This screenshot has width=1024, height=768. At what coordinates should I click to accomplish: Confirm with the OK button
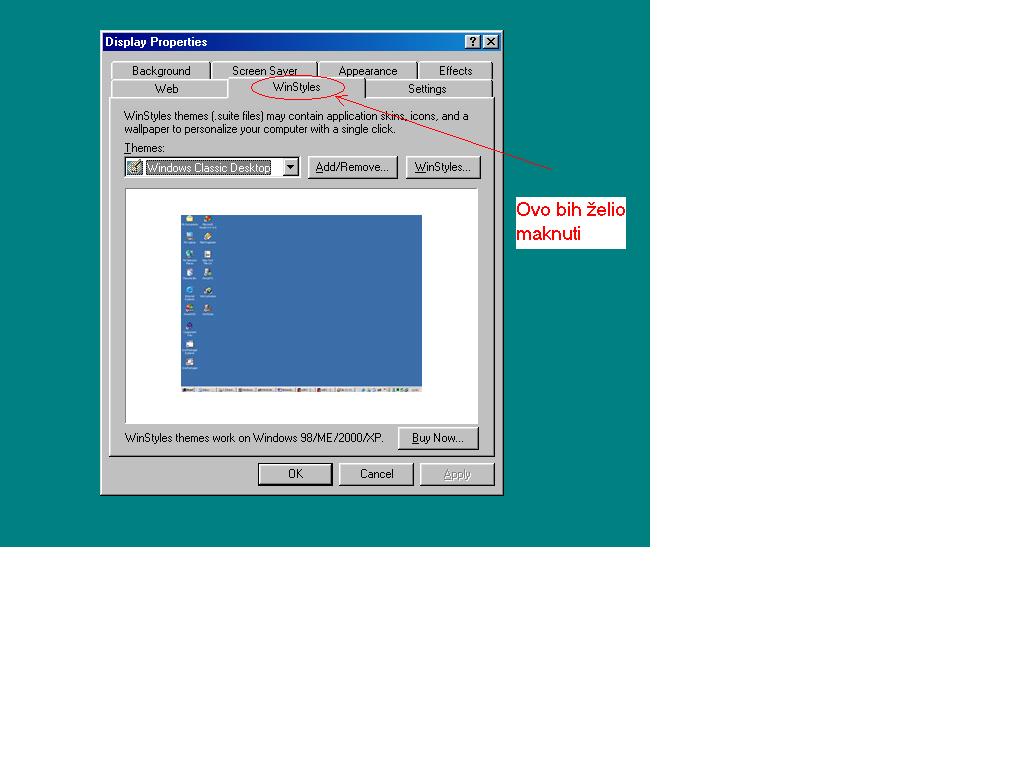pyautogui.click(x=295, y=474)
